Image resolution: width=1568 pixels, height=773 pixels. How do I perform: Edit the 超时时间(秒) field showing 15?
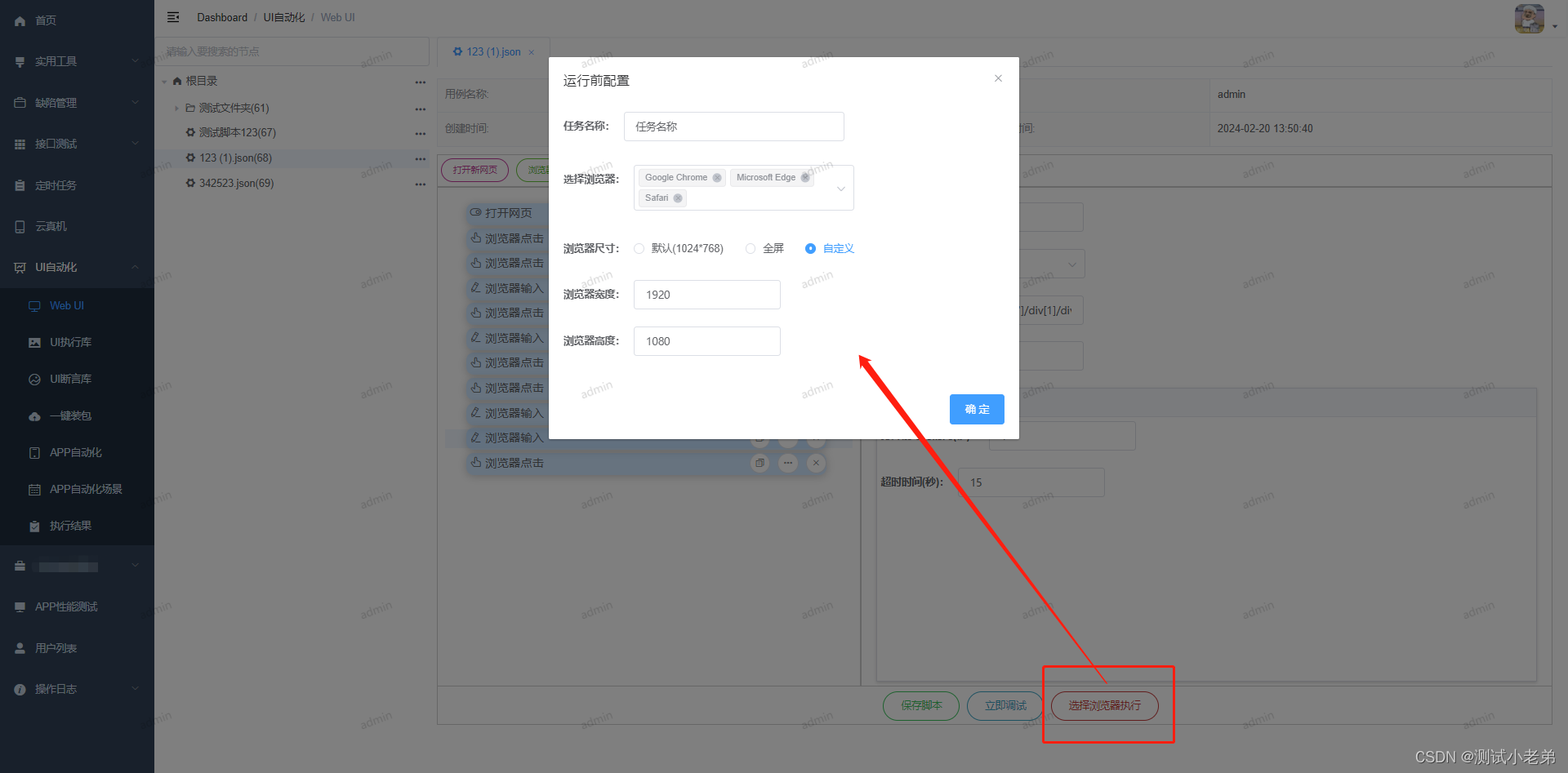(1031, 482)
